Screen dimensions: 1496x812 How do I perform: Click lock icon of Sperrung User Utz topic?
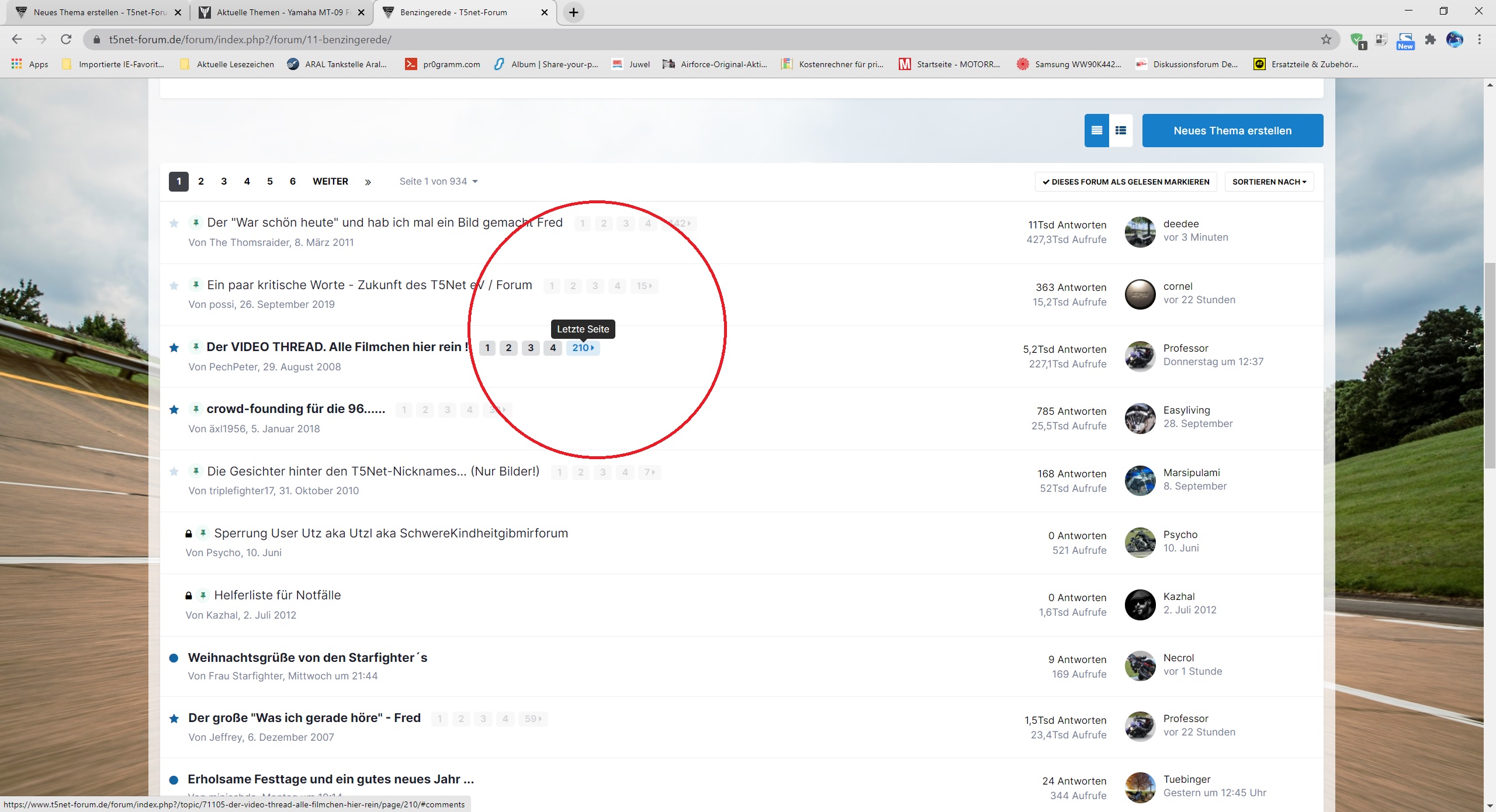(189, 533)
